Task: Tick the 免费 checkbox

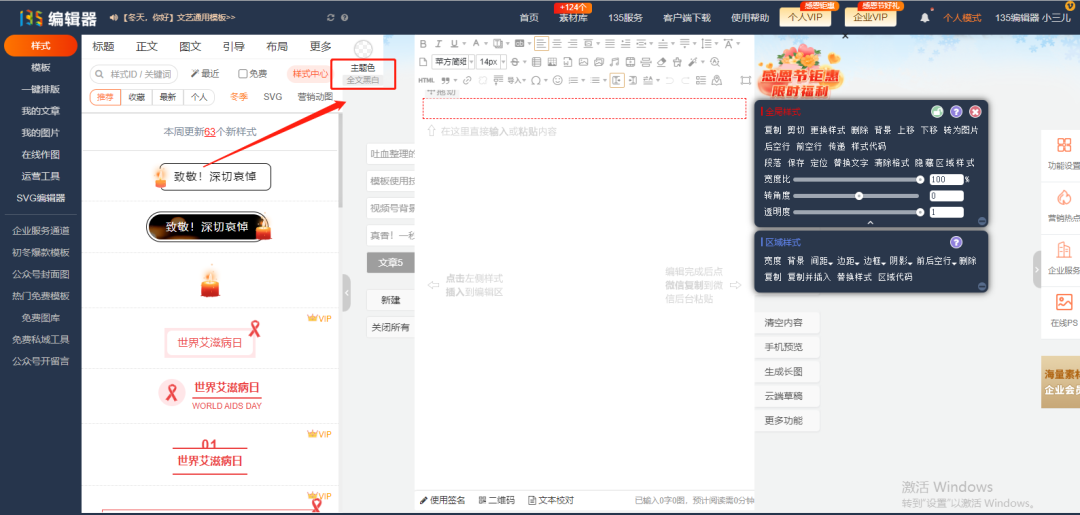Action: click(242, 74)
